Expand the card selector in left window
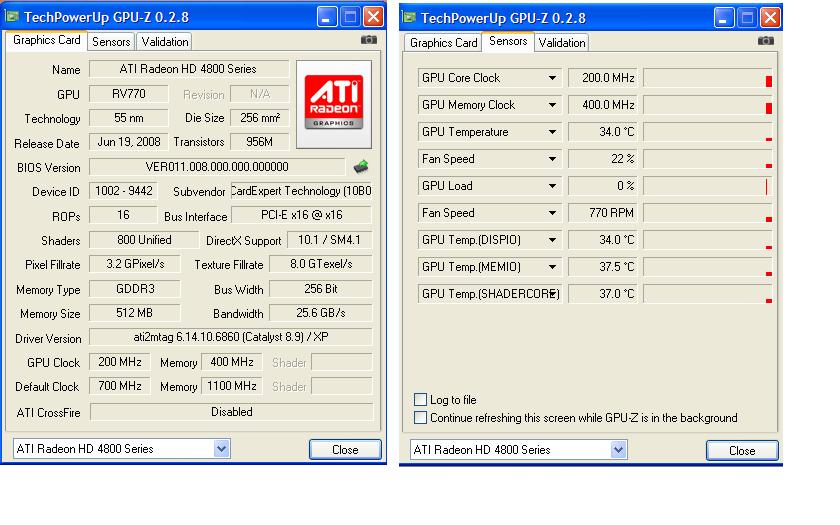The width and height of the screenshot is (840, 525). tap(221, 449)
